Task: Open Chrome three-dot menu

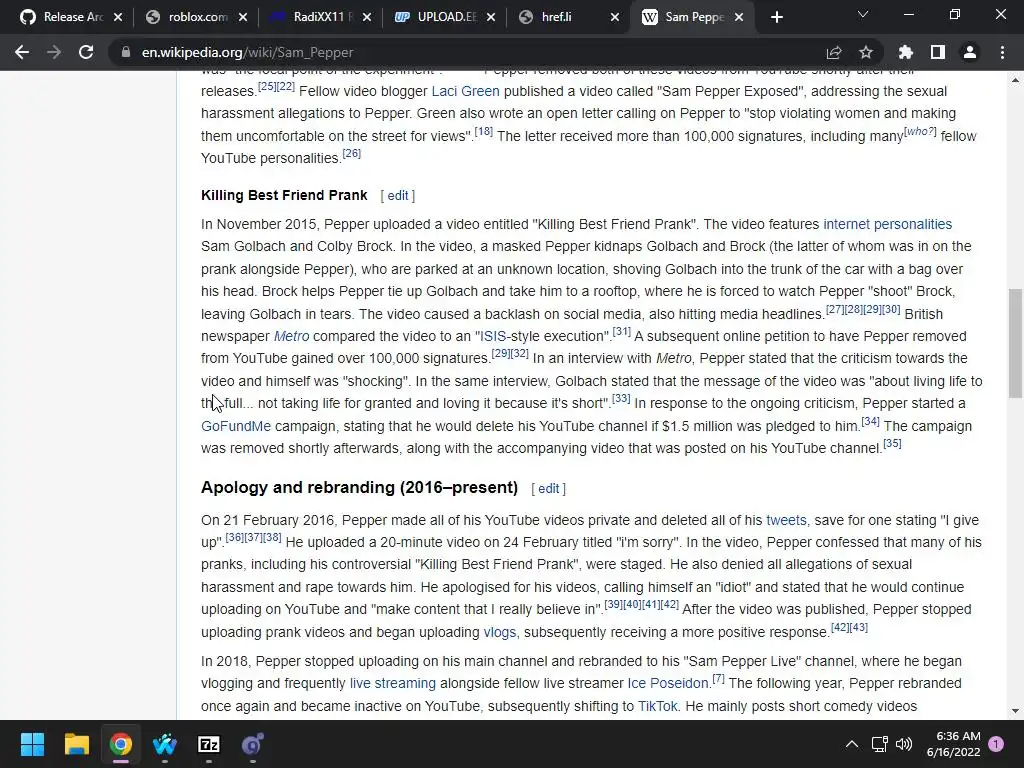Action: [x=1002, y=52]
